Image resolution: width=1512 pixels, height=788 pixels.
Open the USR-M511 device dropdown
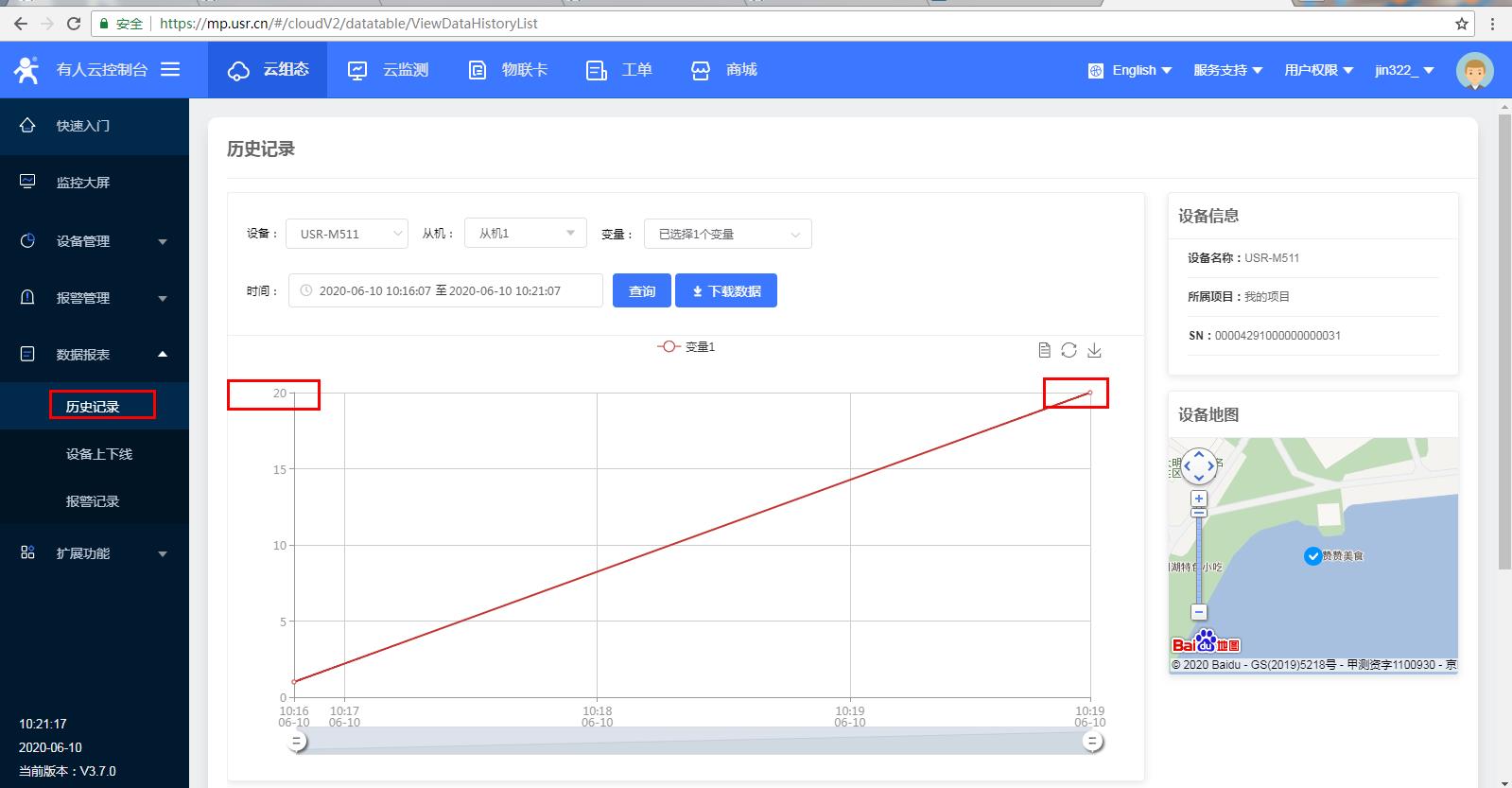(x=346, y=234)
